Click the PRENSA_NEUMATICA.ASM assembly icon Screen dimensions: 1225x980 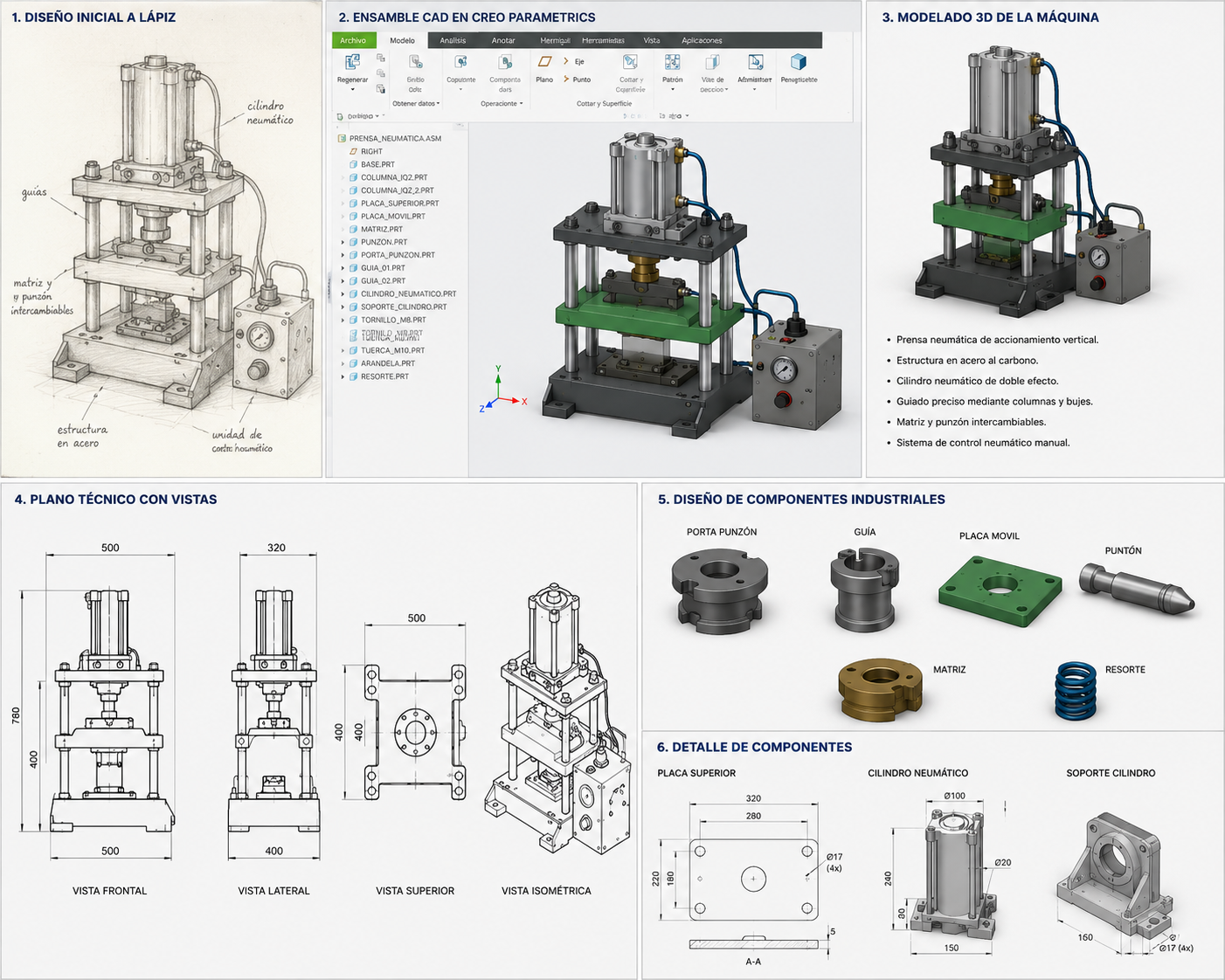(x=342, y=138)
